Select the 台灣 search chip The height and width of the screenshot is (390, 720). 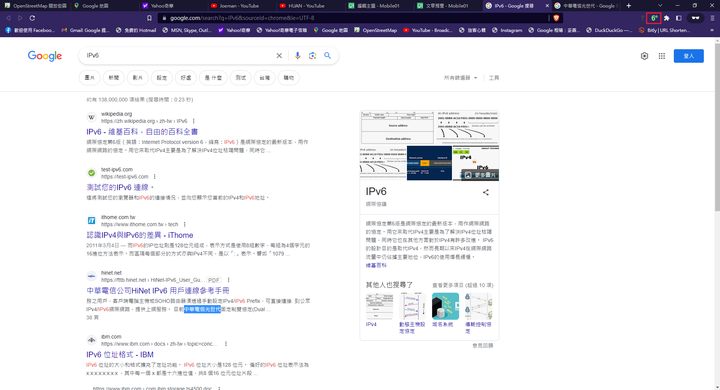pos(264,78)
